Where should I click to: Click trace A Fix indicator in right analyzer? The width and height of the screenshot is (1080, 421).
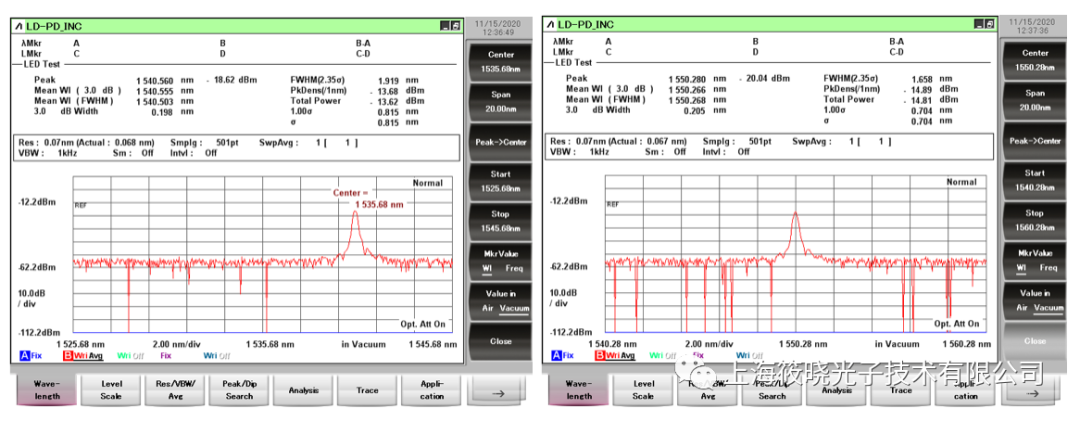tap(563, 355)
